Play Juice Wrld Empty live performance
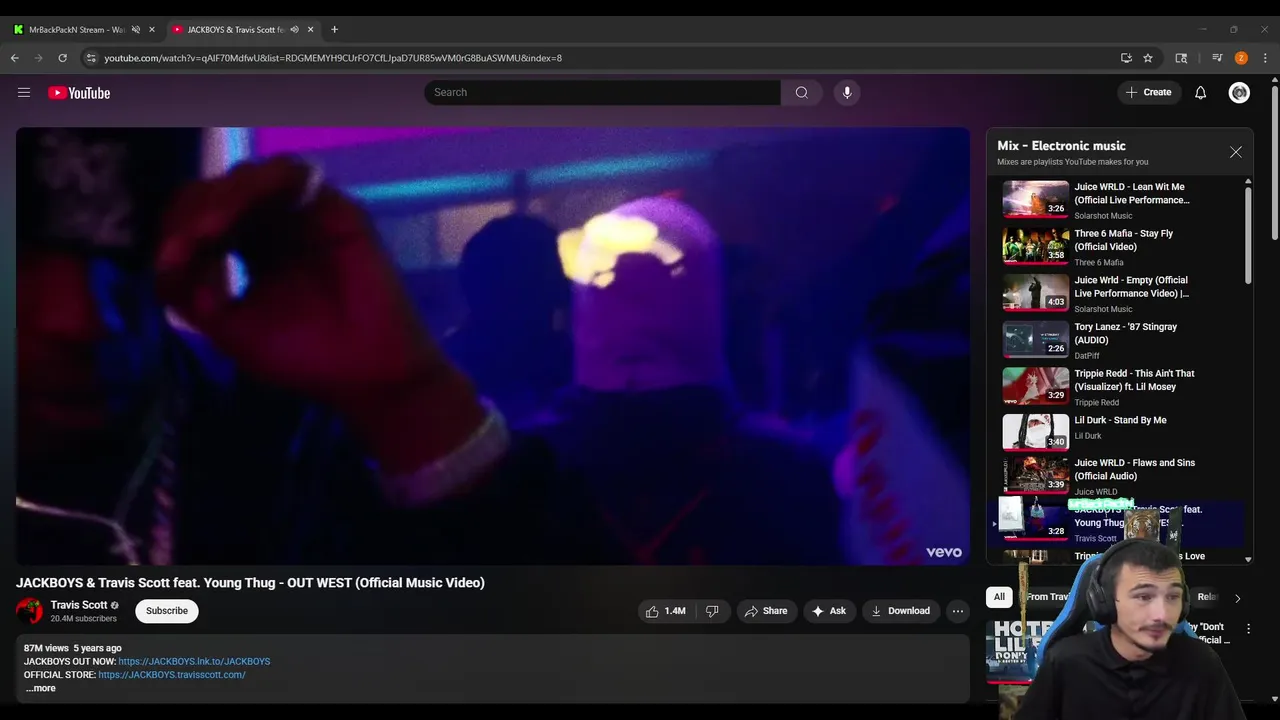Screen dimensions: 1280x720 1119,294
